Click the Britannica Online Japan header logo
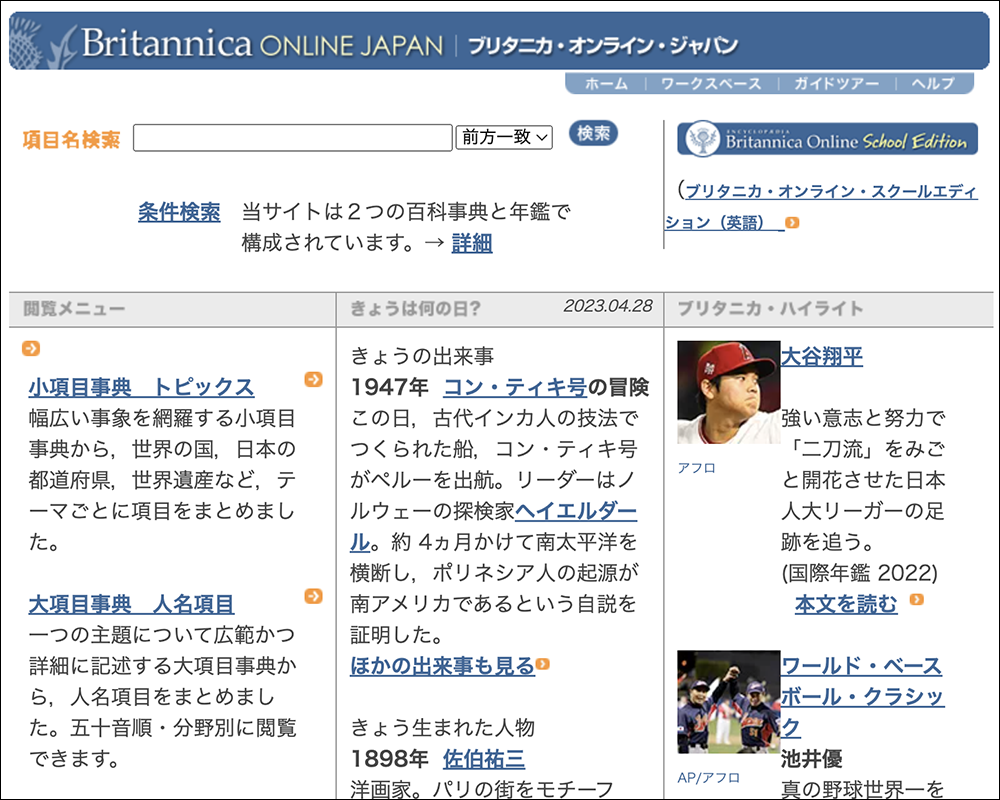This screenshot has width=1000, height=800. pos(409,43)
